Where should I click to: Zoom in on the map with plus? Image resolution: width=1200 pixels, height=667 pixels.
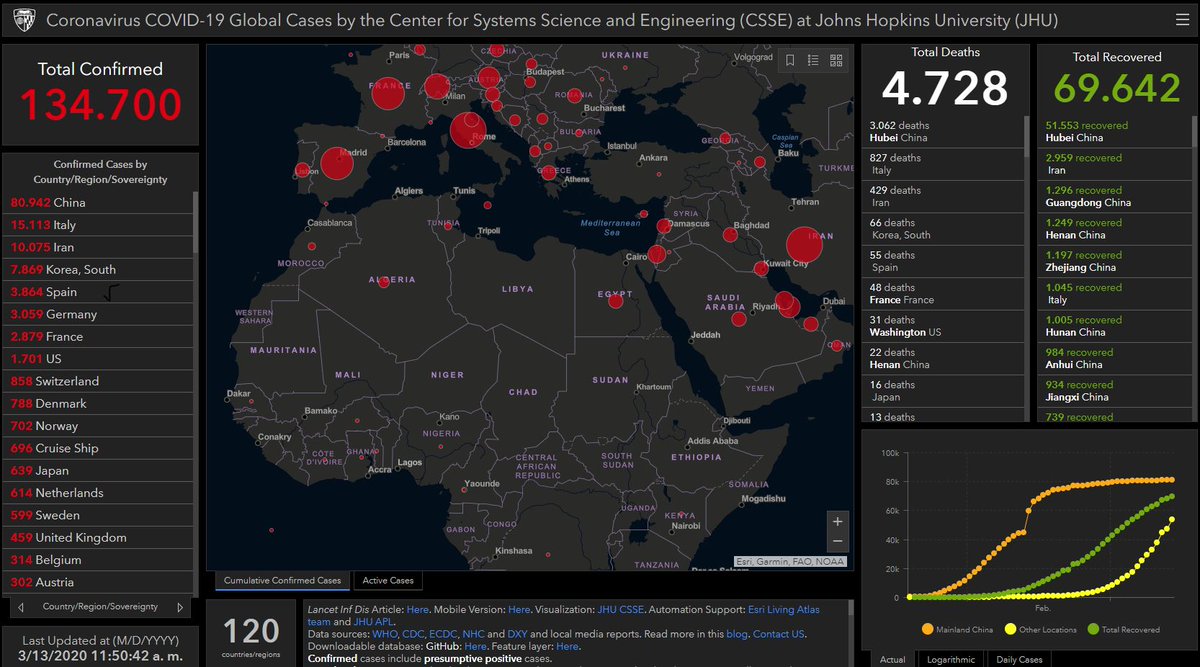pyautogui.click(x=838, y=521)
